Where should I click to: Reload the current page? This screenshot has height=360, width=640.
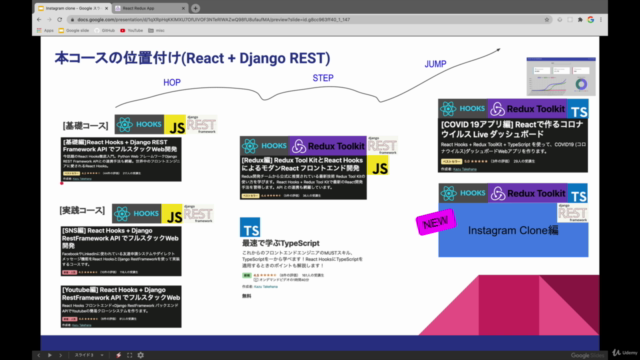(60, 20)
